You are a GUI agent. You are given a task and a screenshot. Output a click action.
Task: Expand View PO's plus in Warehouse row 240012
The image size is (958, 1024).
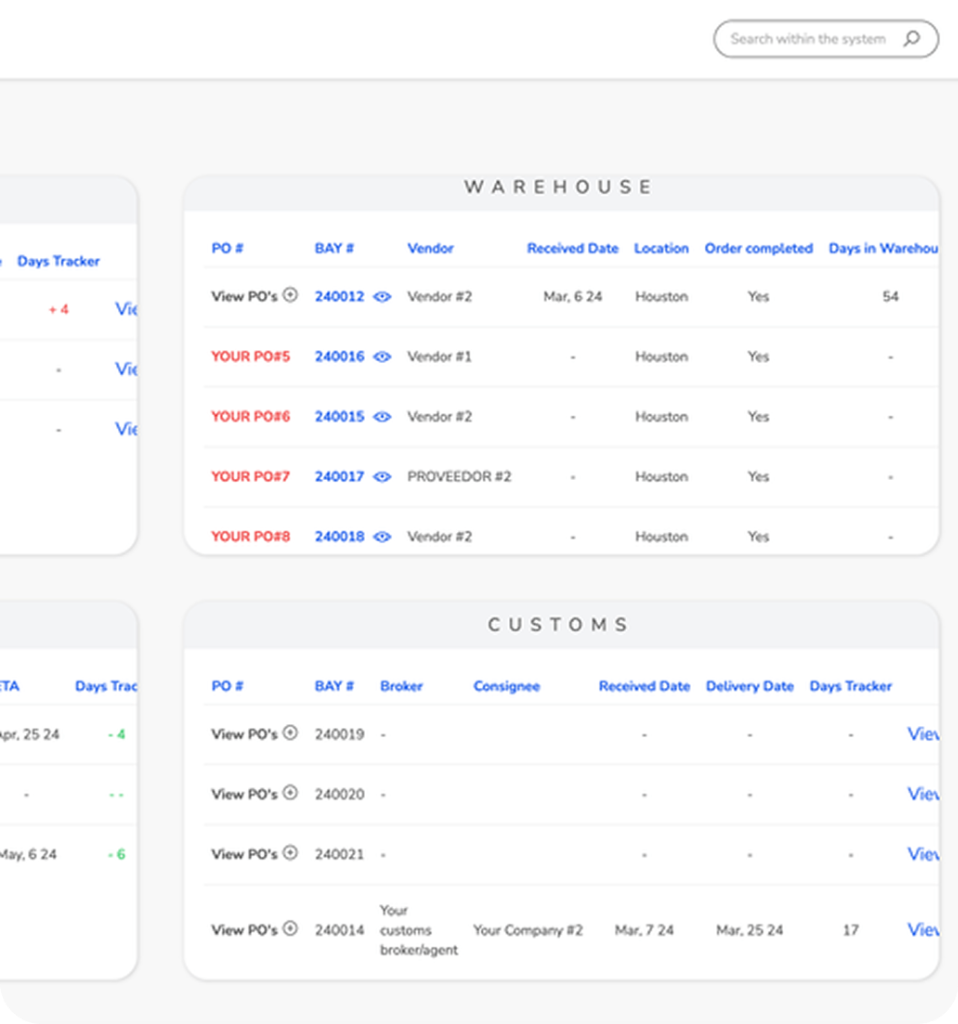(x=291, y=295)
